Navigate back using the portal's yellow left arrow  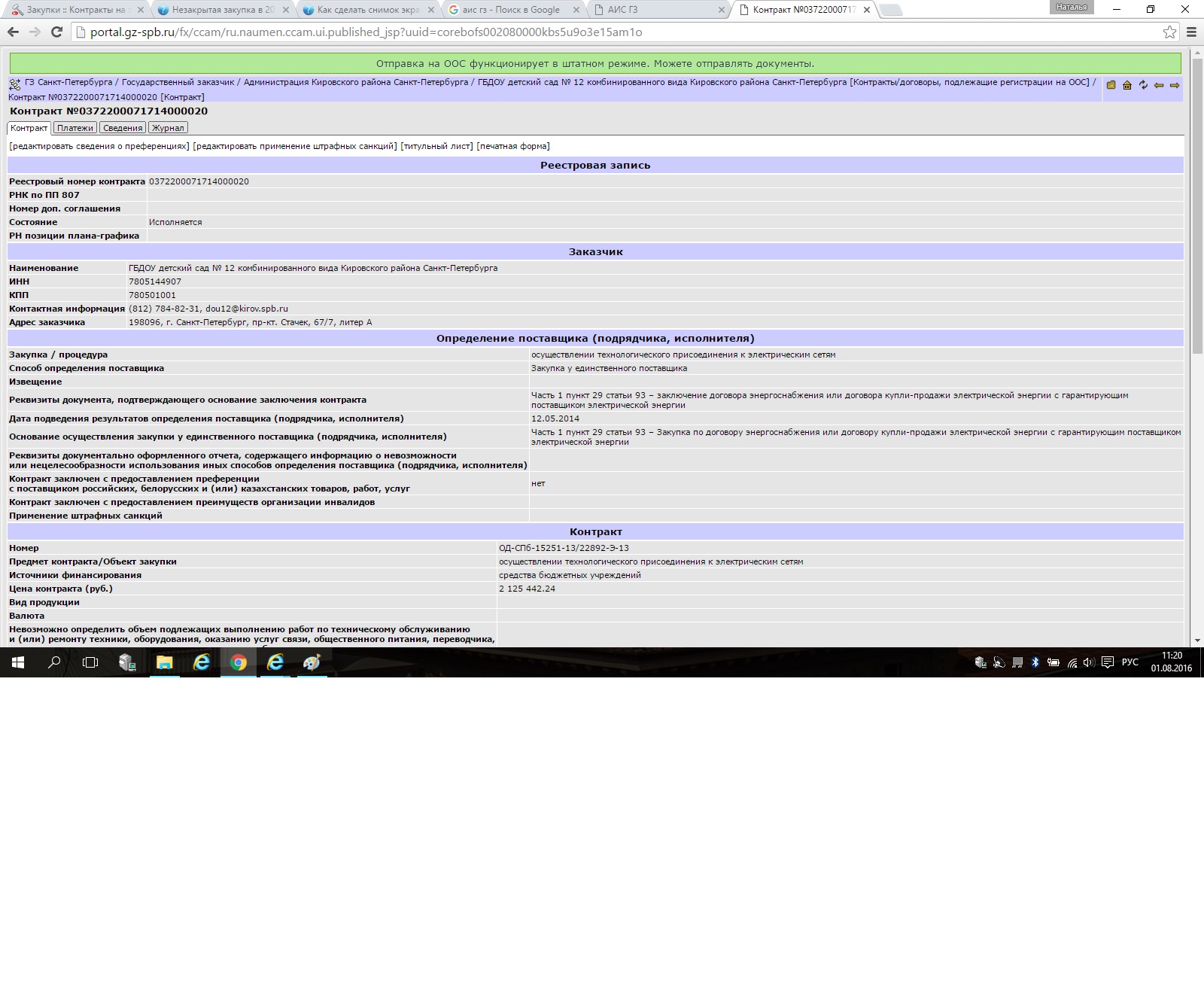click(1159, 85)
